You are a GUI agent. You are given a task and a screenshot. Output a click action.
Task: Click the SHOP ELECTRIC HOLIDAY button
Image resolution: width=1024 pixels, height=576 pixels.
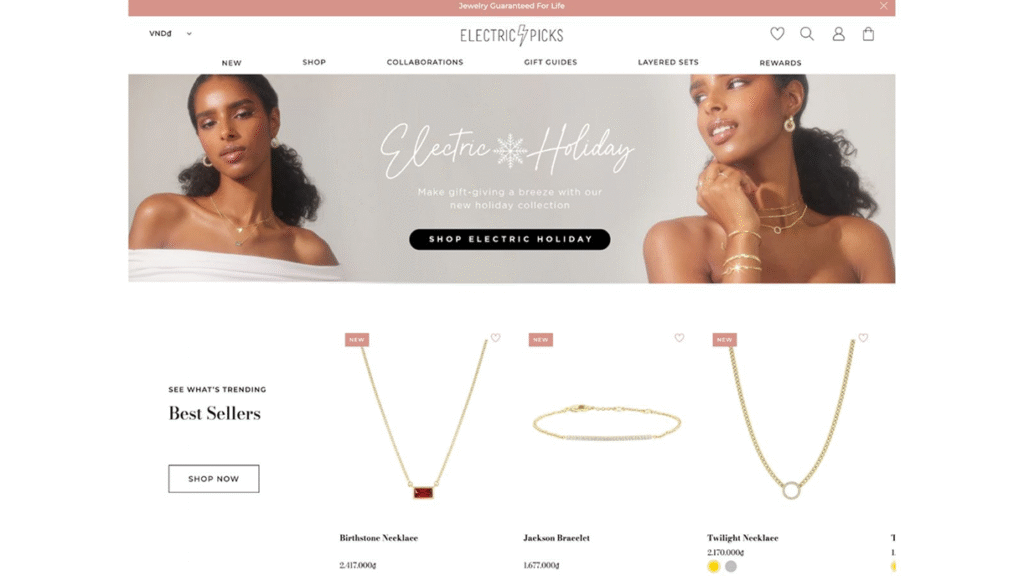click(509, 239)
